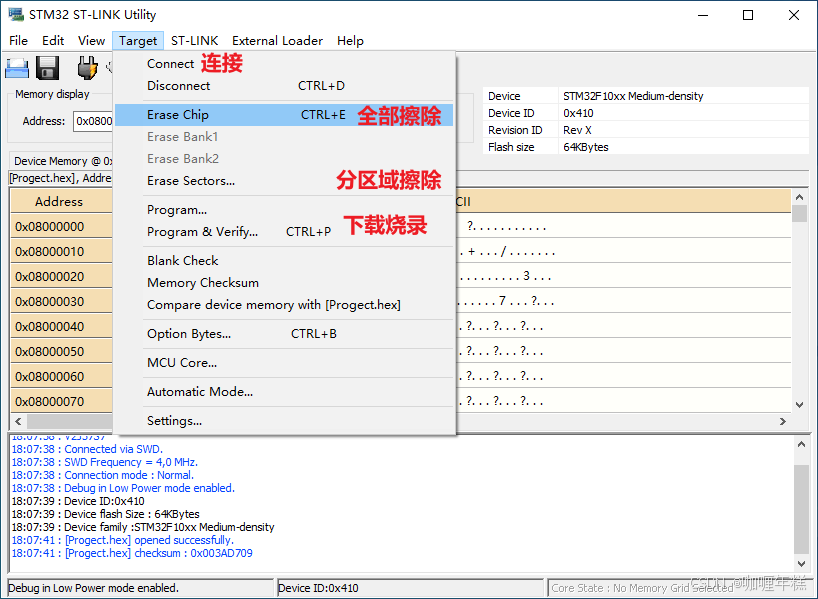Click status bar Core State field
Image resolution: width=818 pixels, height=599 pixels.
(x=678, y=588)
